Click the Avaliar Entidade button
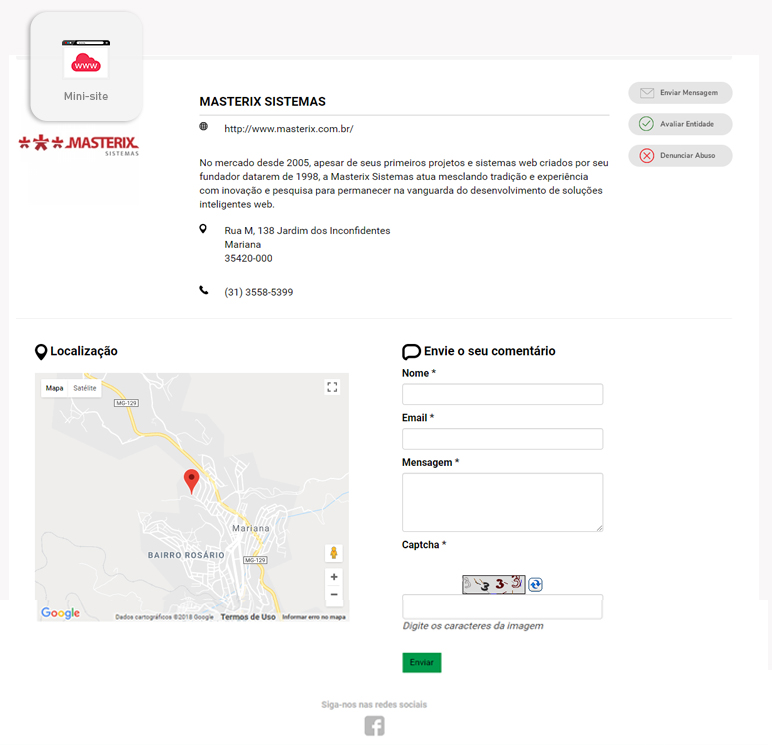Viewport: 772px width, 745px height. (x=680, y=124)
